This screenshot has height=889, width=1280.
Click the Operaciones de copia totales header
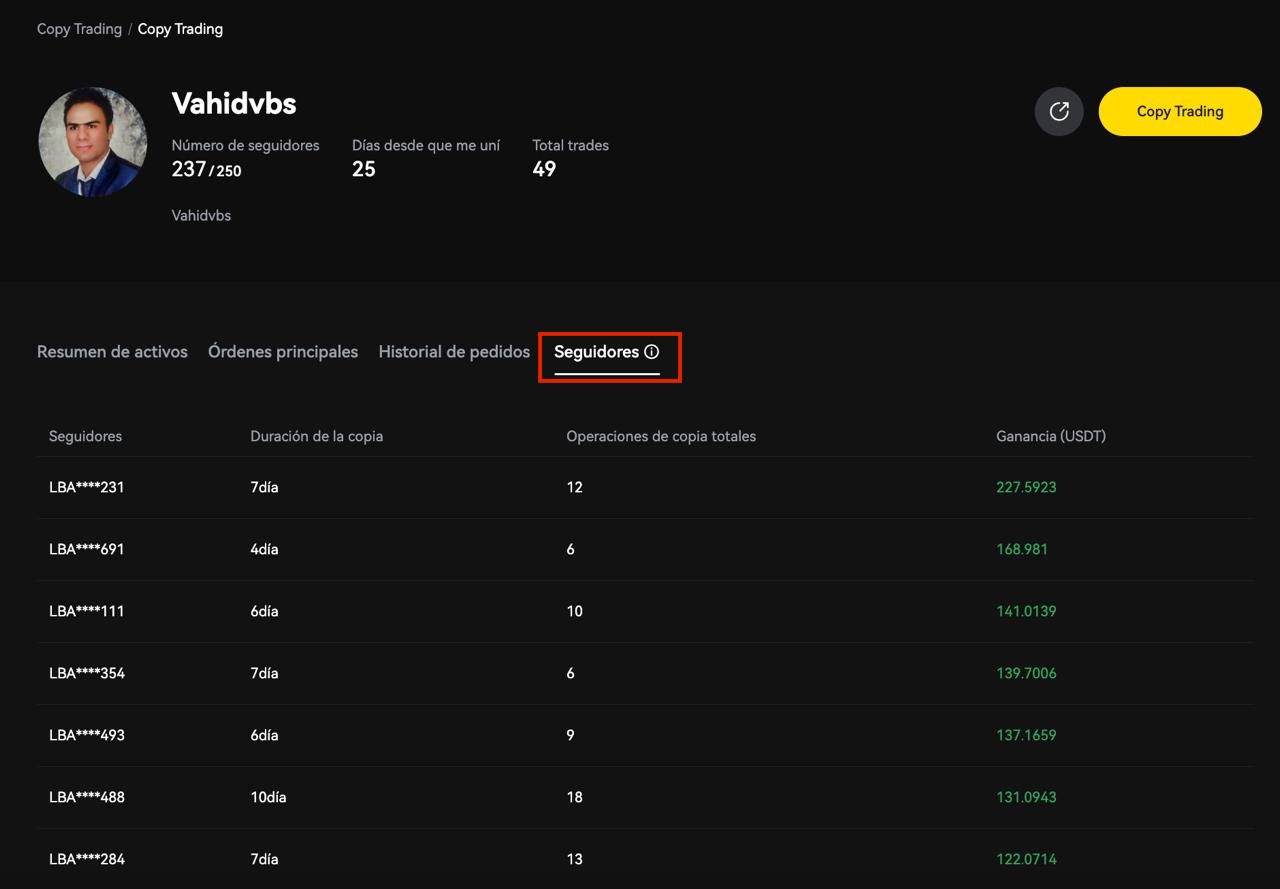(661, 436)
